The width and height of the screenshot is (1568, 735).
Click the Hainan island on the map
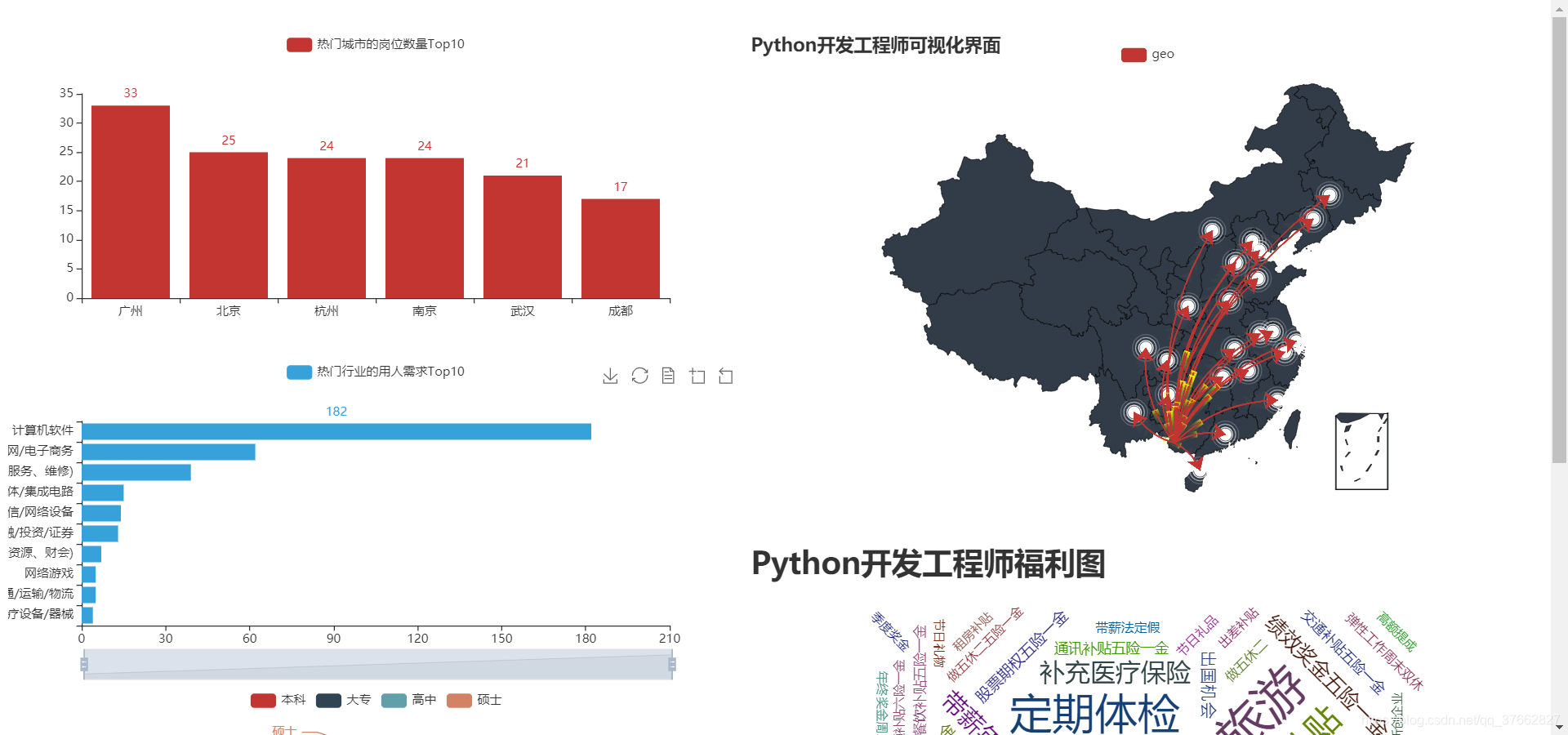[1195, 480]
